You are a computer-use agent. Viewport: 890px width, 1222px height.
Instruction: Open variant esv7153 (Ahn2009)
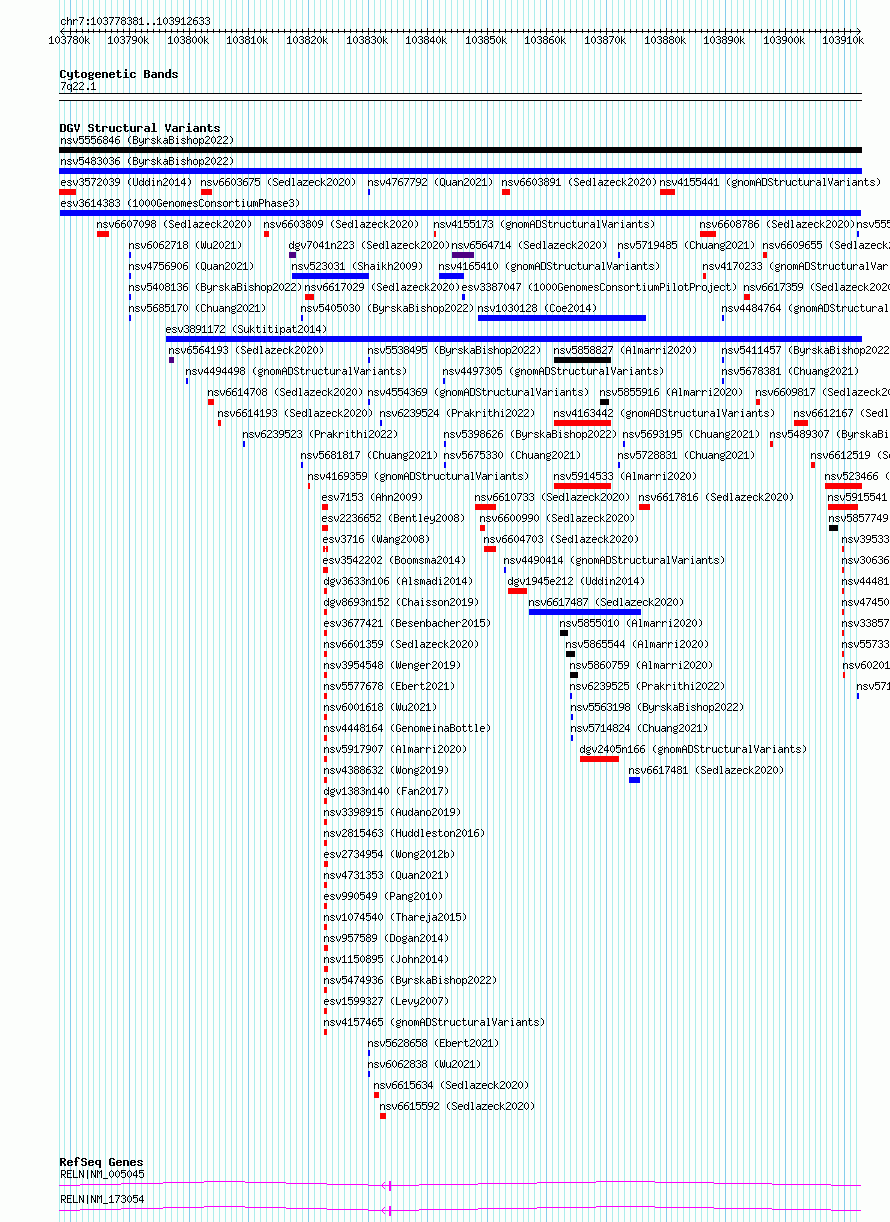(x=372, y=497)
